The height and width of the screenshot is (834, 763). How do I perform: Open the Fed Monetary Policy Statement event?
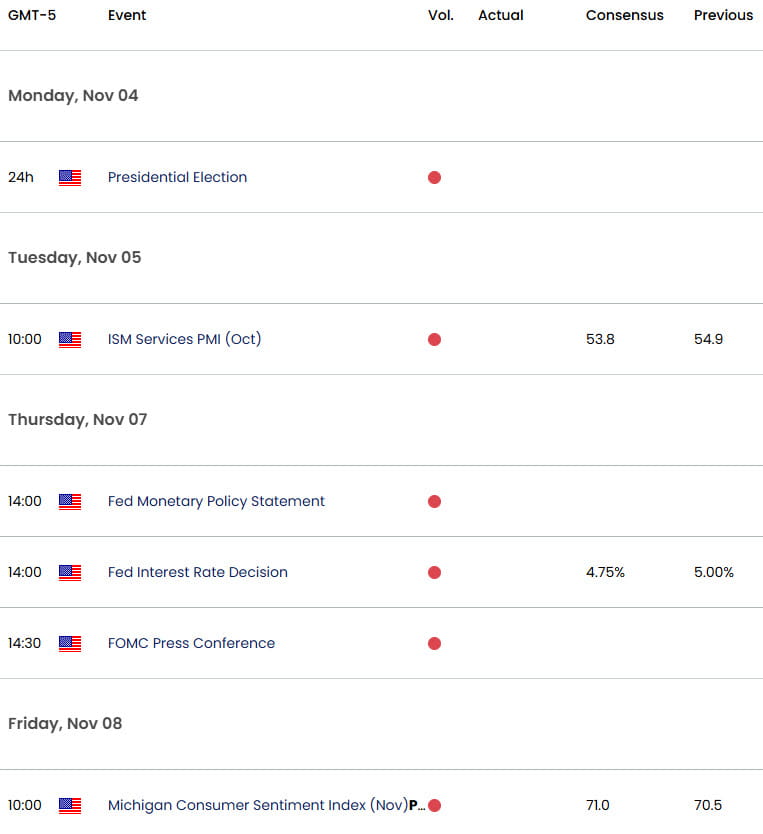pyautogui.click(x=216, y=501)
